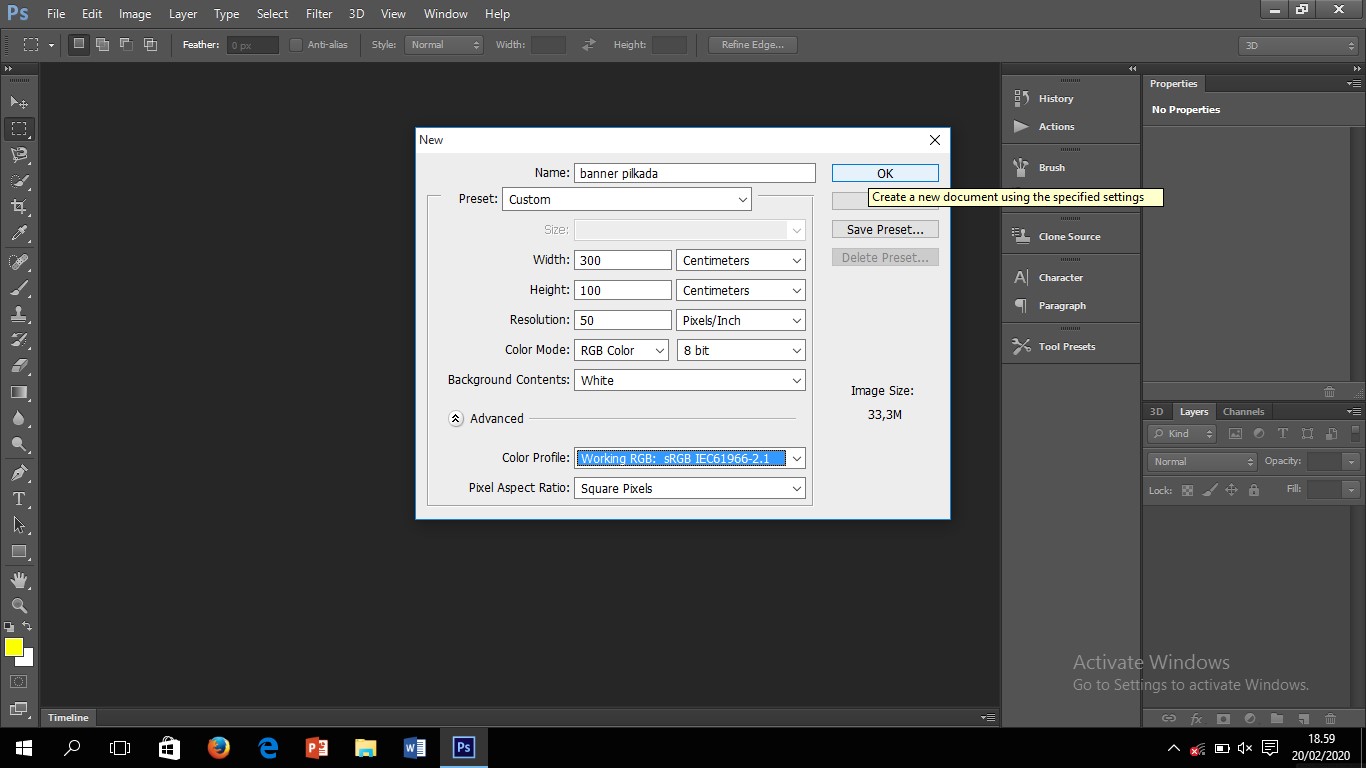
Task: Select the Gradient tool
Action: 19,392
